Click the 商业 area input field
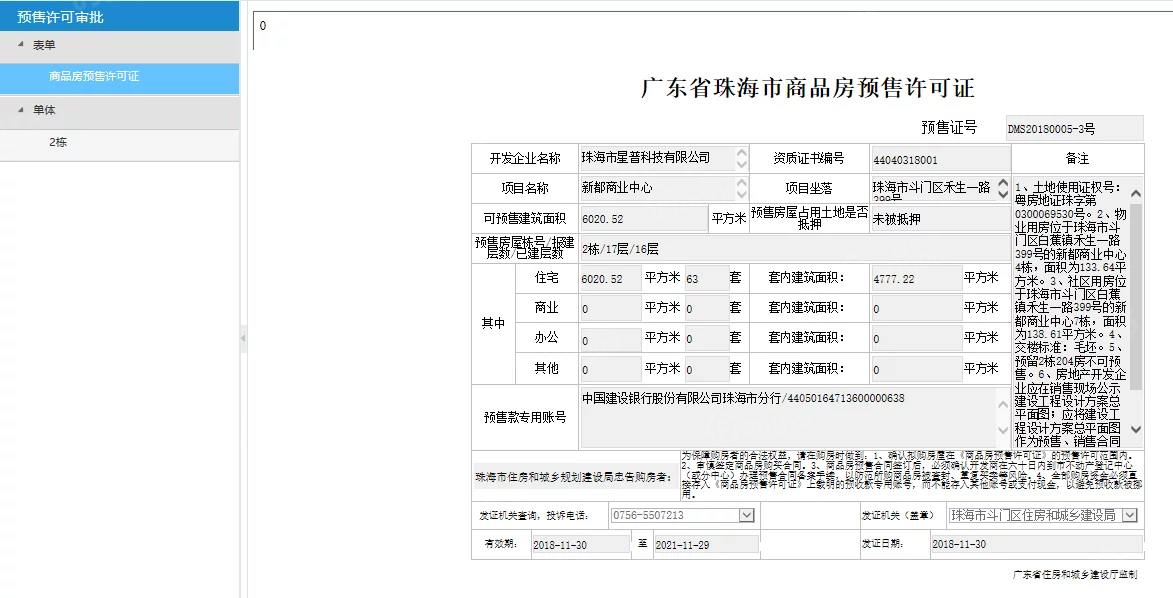The width and height of the screenshot is (1173, 598). click(x=610, y=308)
